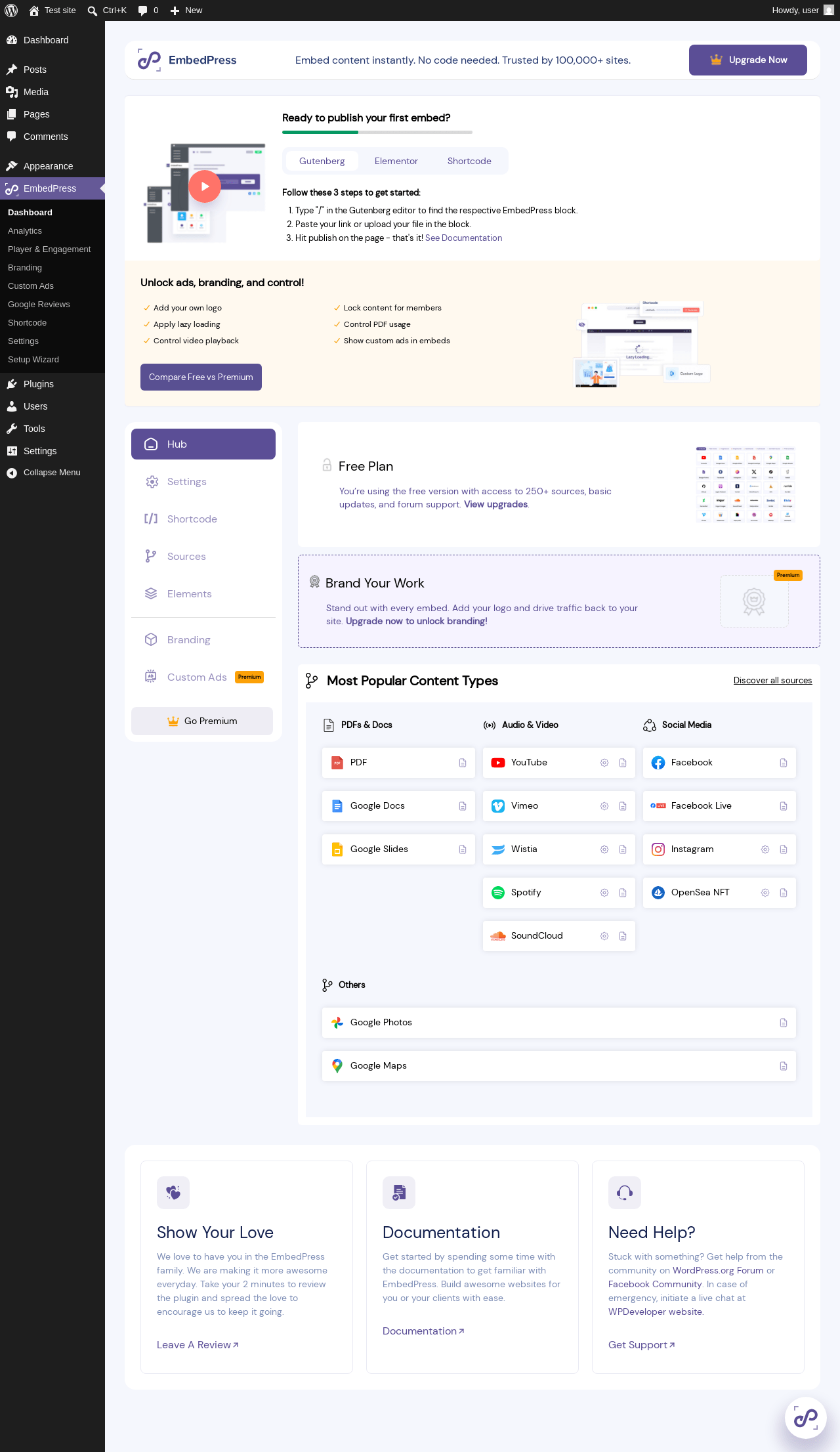Click the Spotify logo icon
Screen dimensions: 840x1452
[498, 893]
